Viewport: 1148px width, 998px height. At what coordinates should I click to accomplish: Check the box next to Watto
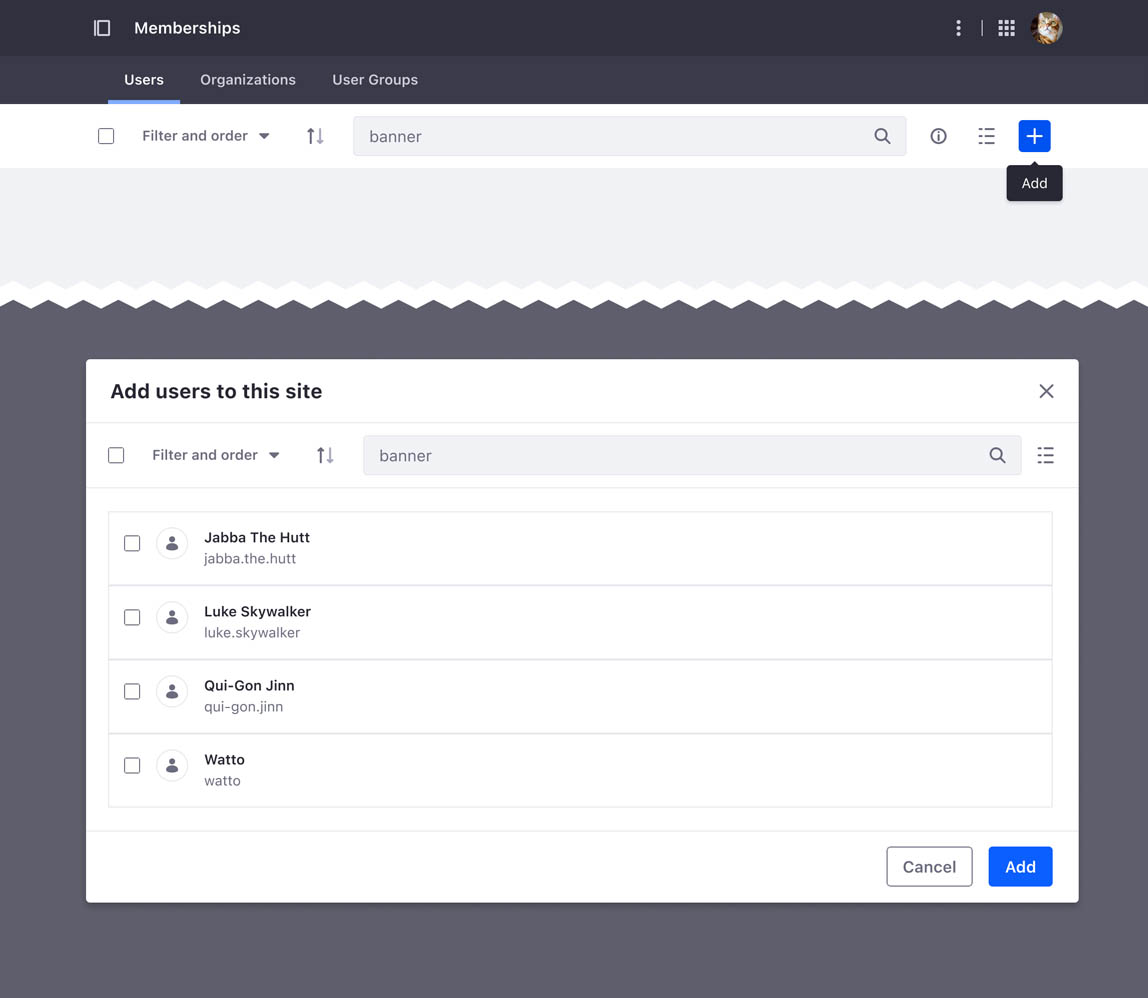click(131, 765)
